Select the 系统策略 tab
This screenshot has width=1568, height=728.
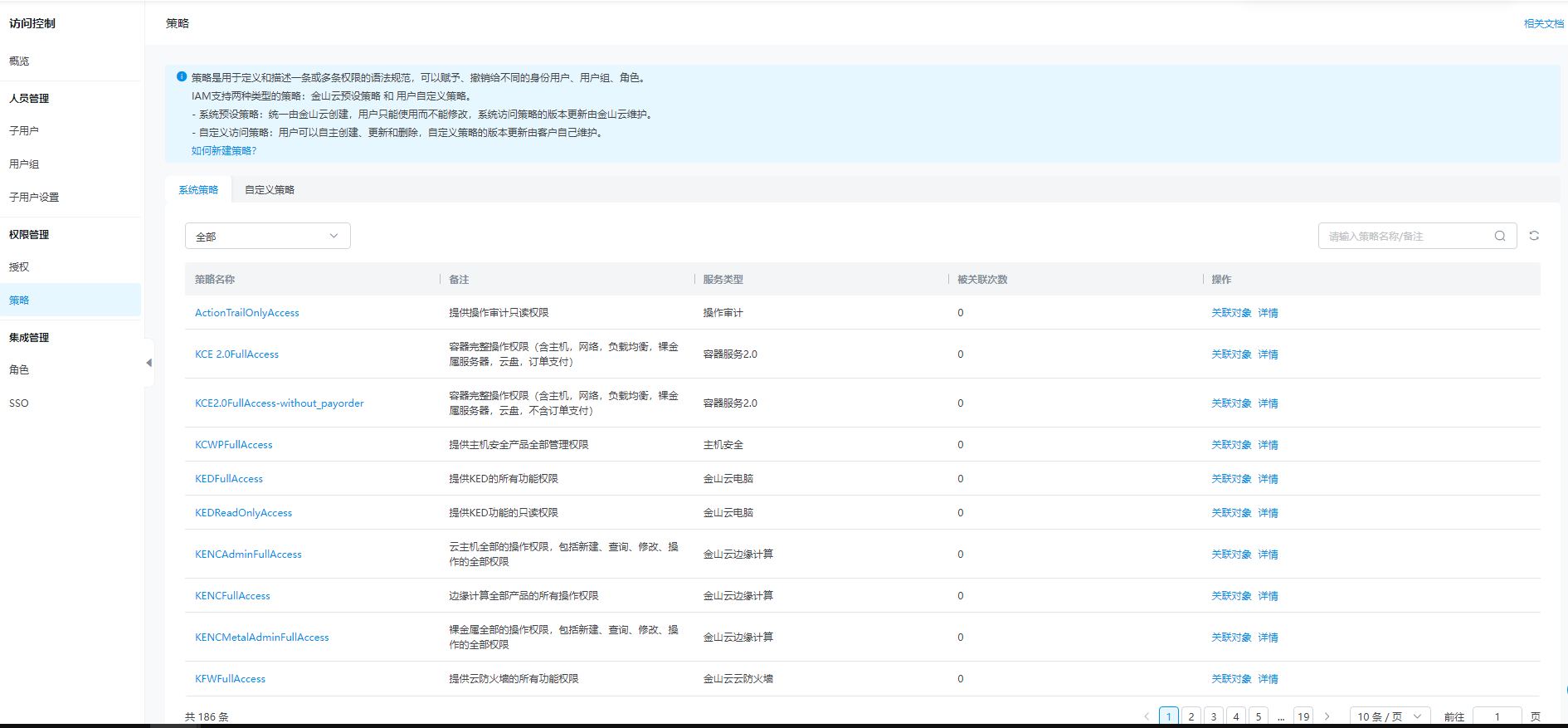pyautogui.click(x=198, y=190)
